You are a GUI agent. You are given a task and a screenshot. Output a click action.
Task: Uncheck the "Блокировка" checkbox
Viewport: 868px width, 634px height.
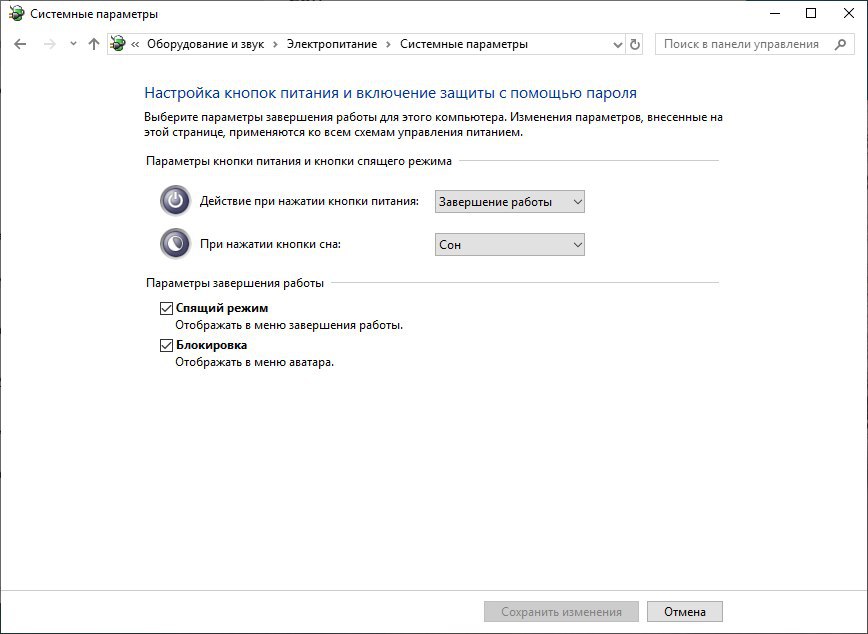(166, 345)
